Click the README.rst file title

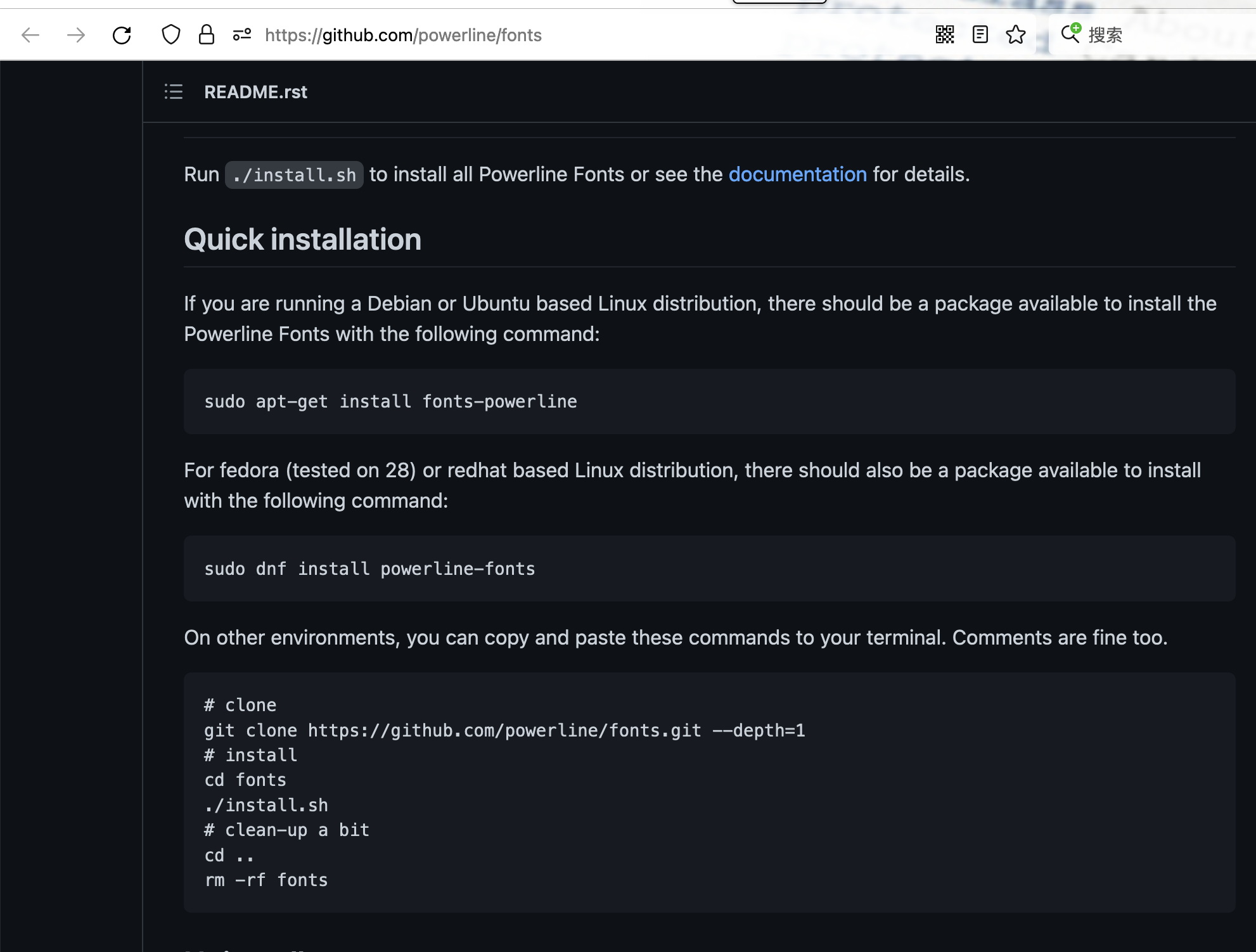pyautogui.click(x=255, y=92)
